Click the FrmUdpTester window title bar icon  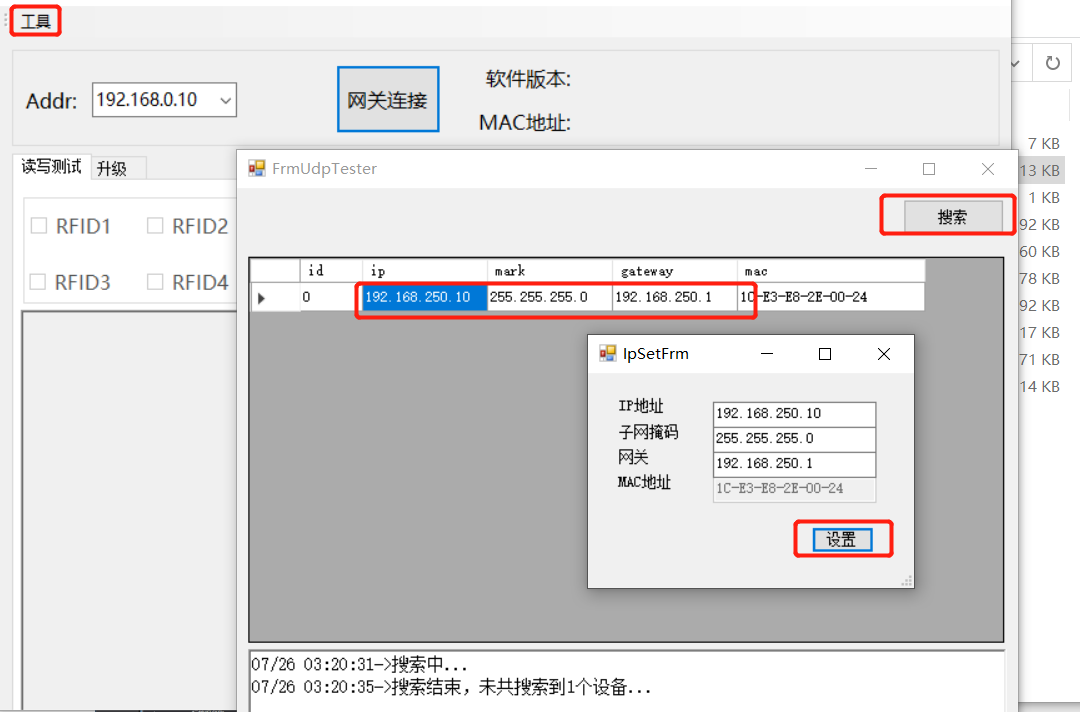pyautogui.click(x=258, y=169)
